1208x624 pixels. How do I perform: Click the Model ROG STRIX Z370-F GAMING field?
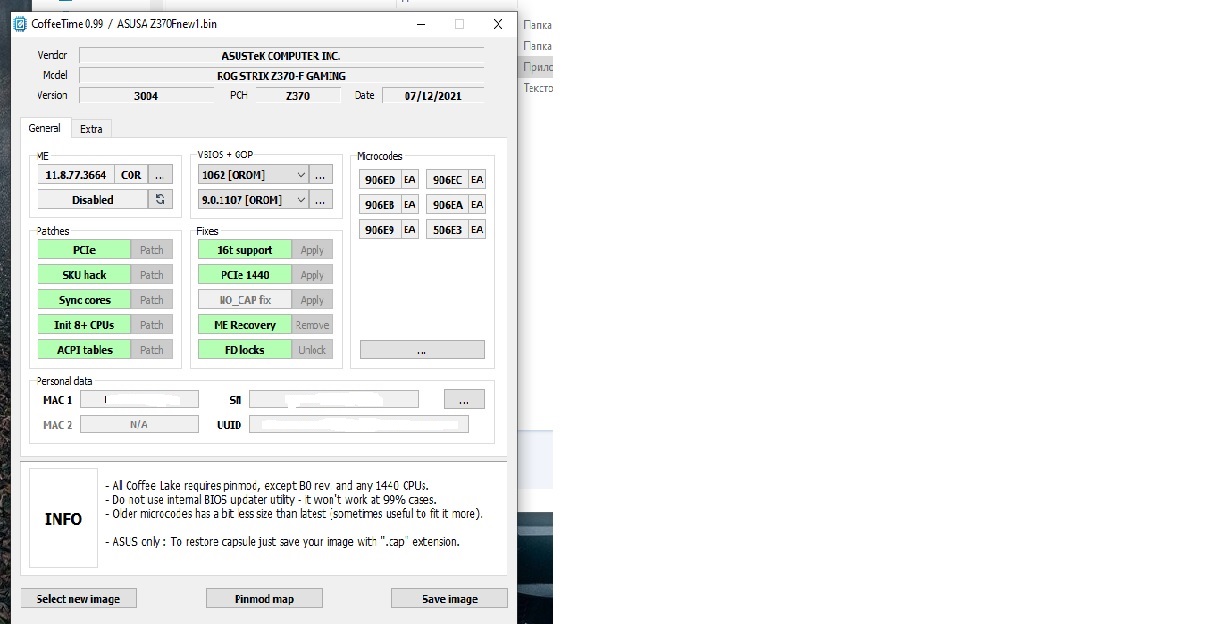point(281,75)
